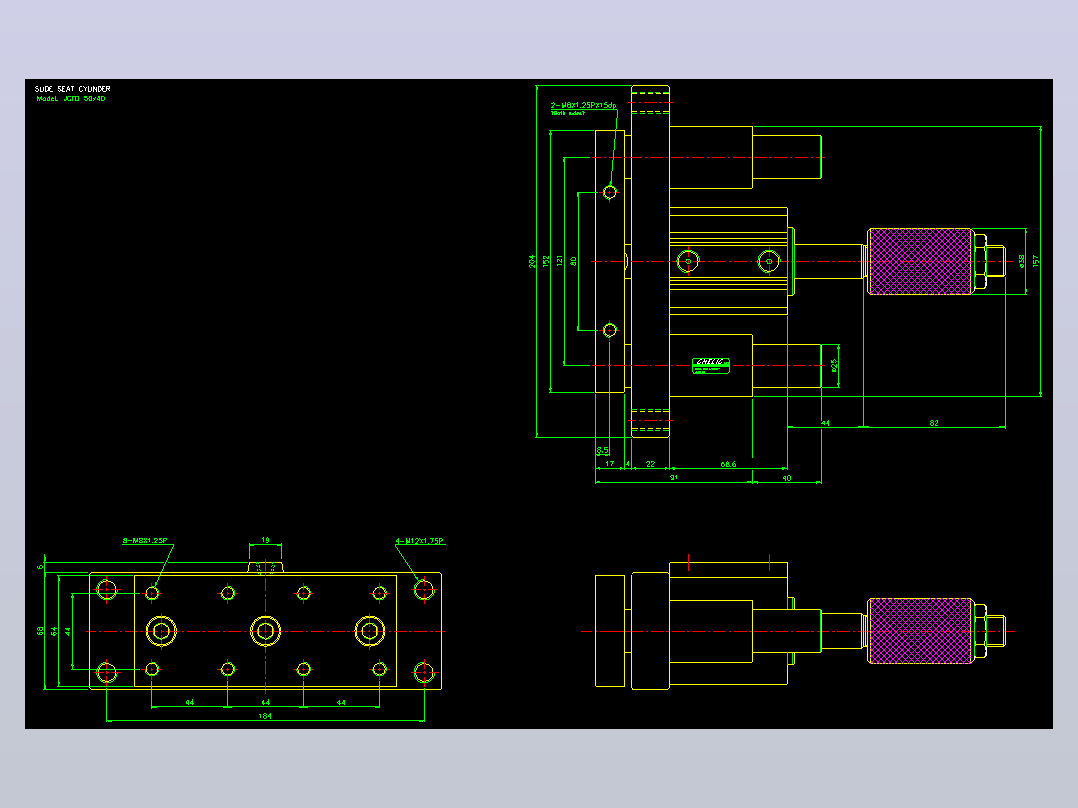Click the '2-M8x1.25Px15dp' thread callout
The image size is (1078, 808).
[583, 105]
